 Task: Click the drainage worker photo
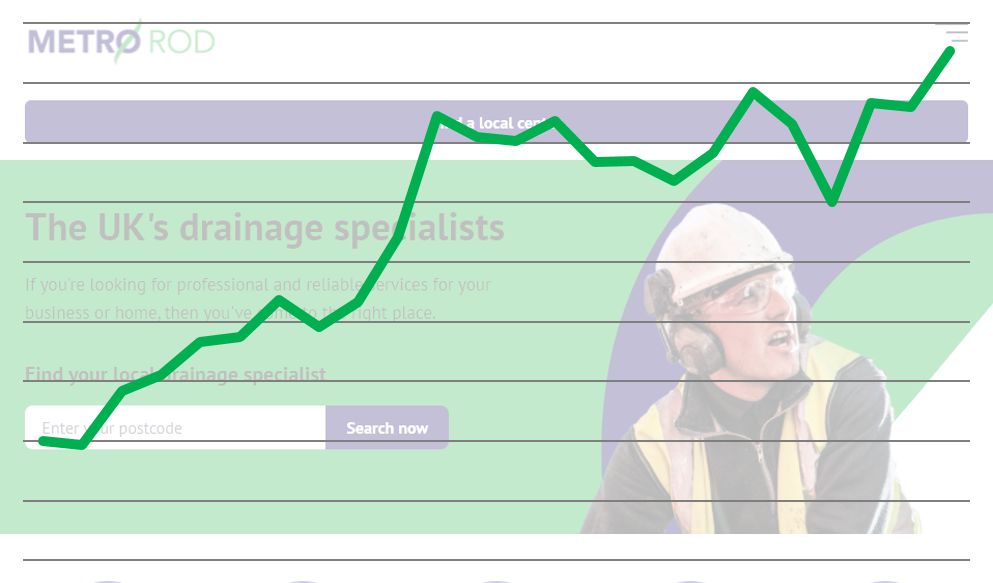tap(750, 368)
